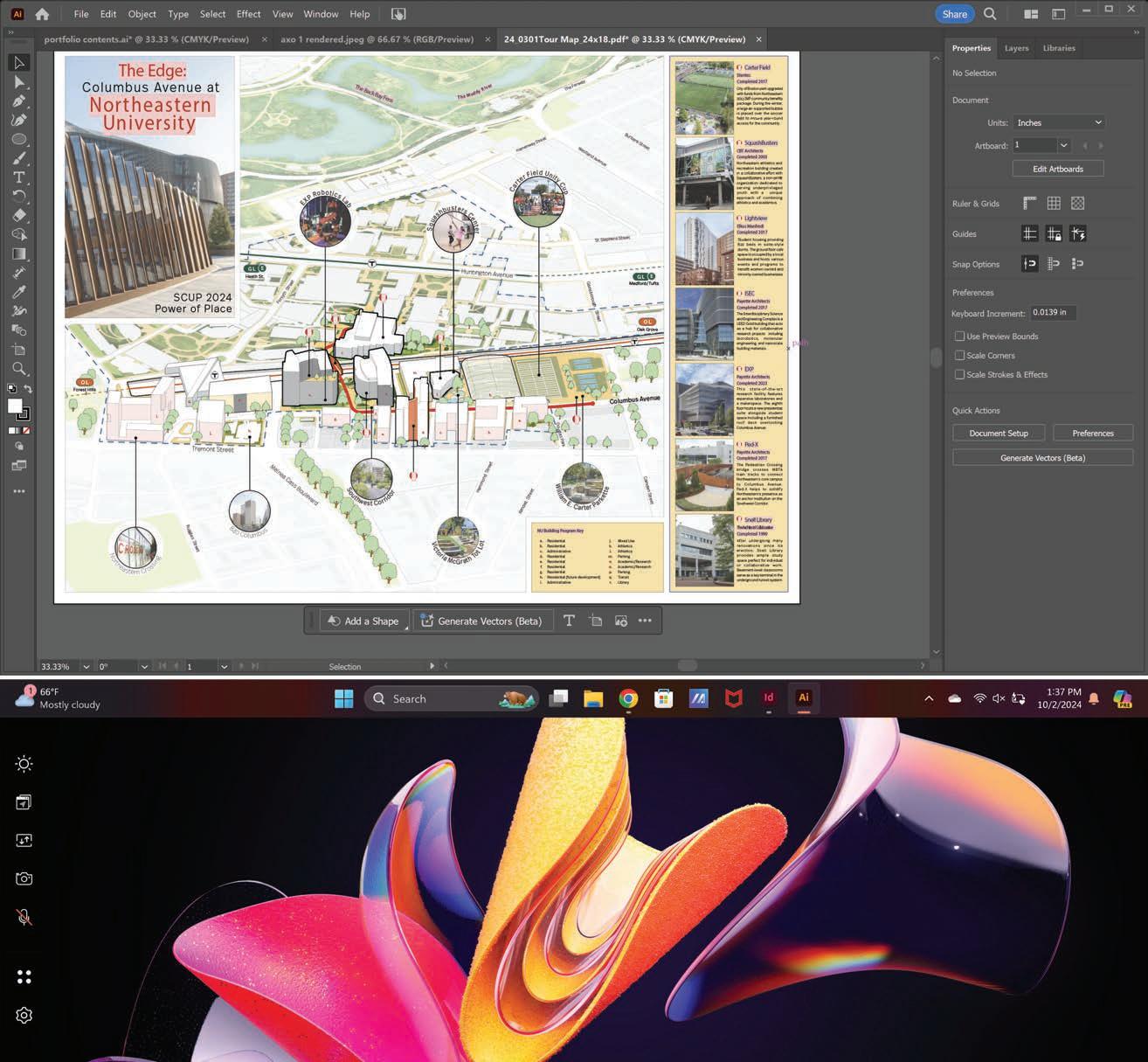The image size is (1148, 1062).
Task: Select the Eraser tool
Action: [x=18, y=215]
